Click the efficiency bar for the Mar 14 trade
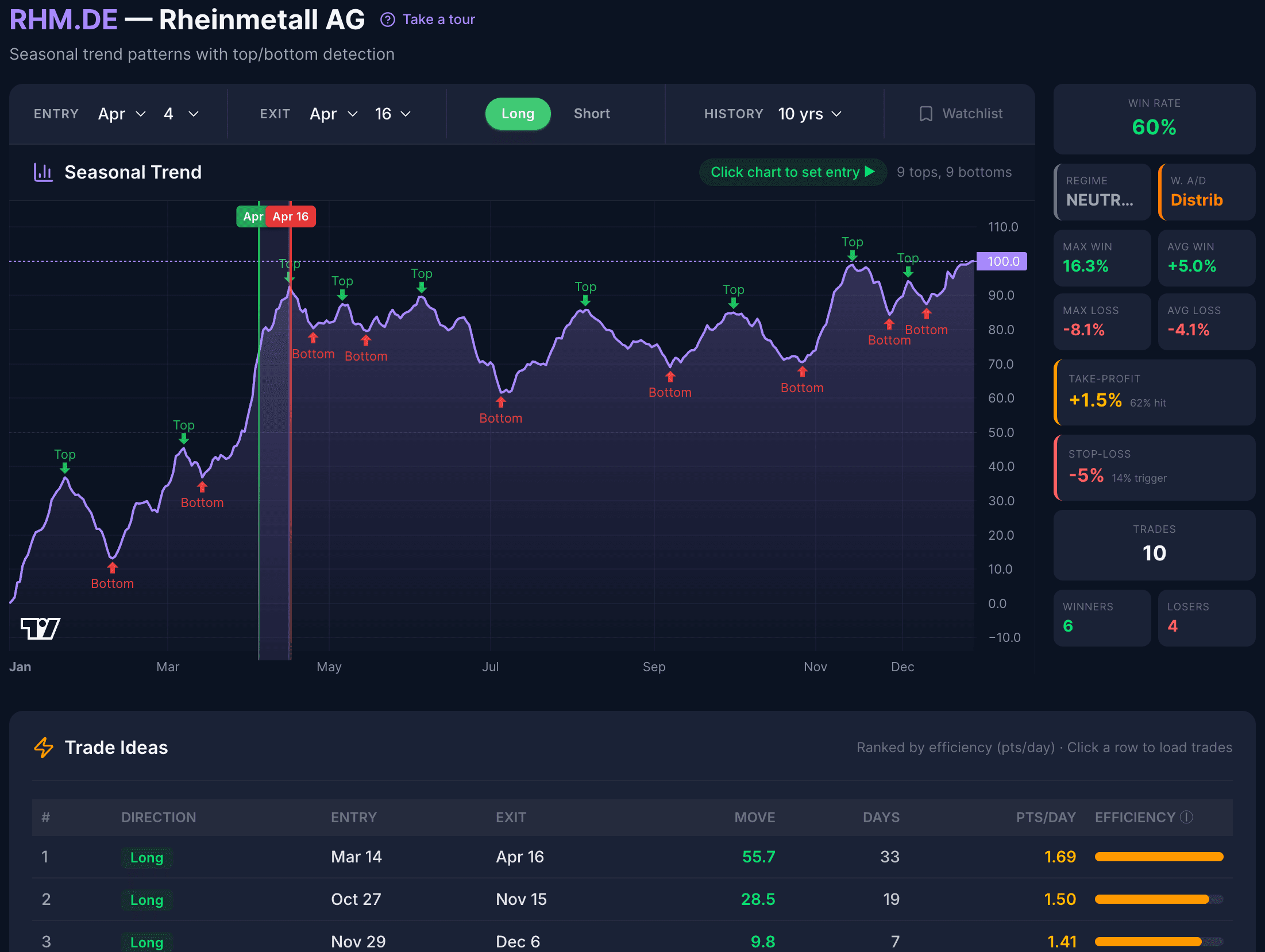This screenshot has height=952, width=1265. 1158,857
